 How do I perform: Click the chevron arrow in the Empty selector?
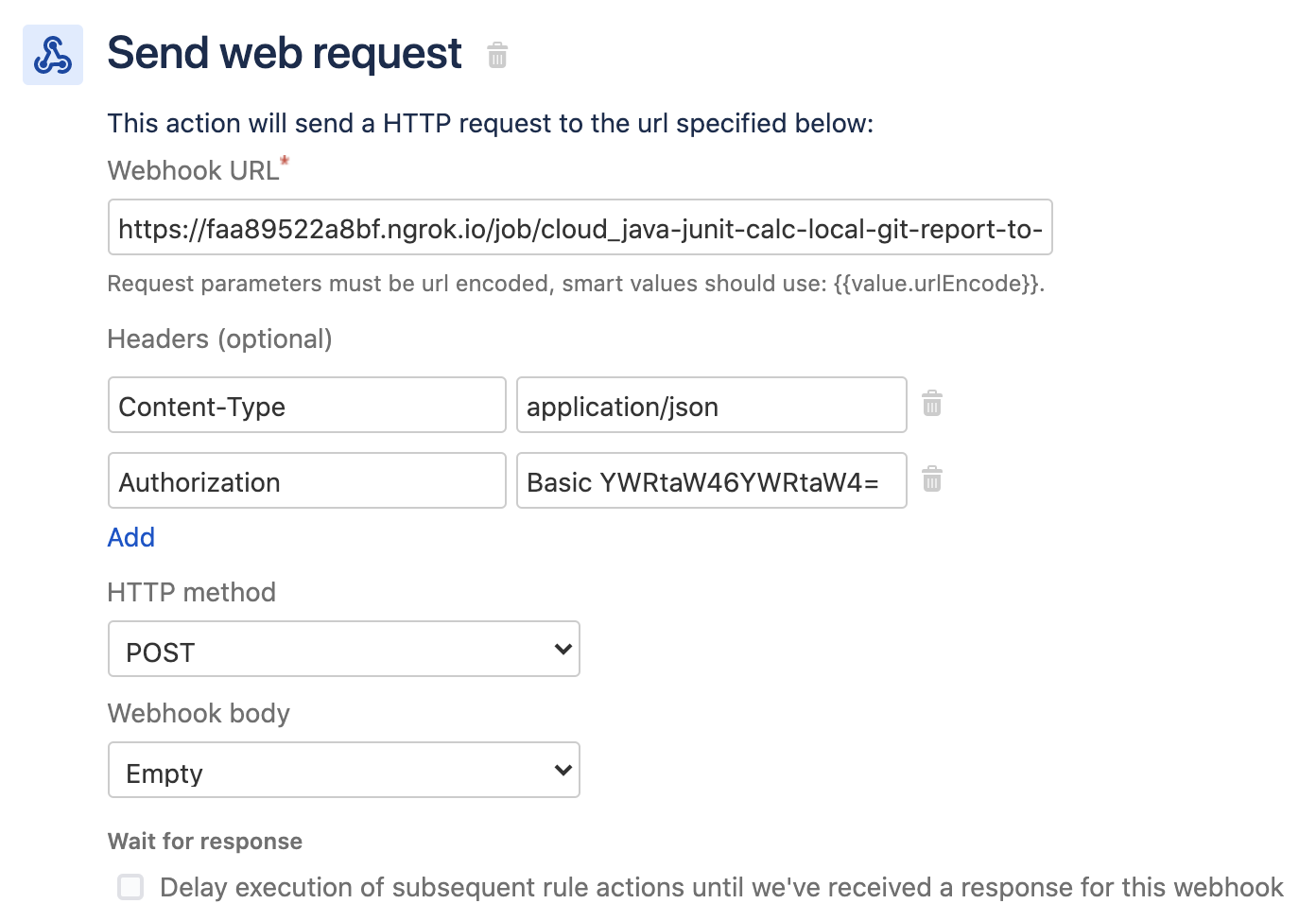[x=563, y=770]
